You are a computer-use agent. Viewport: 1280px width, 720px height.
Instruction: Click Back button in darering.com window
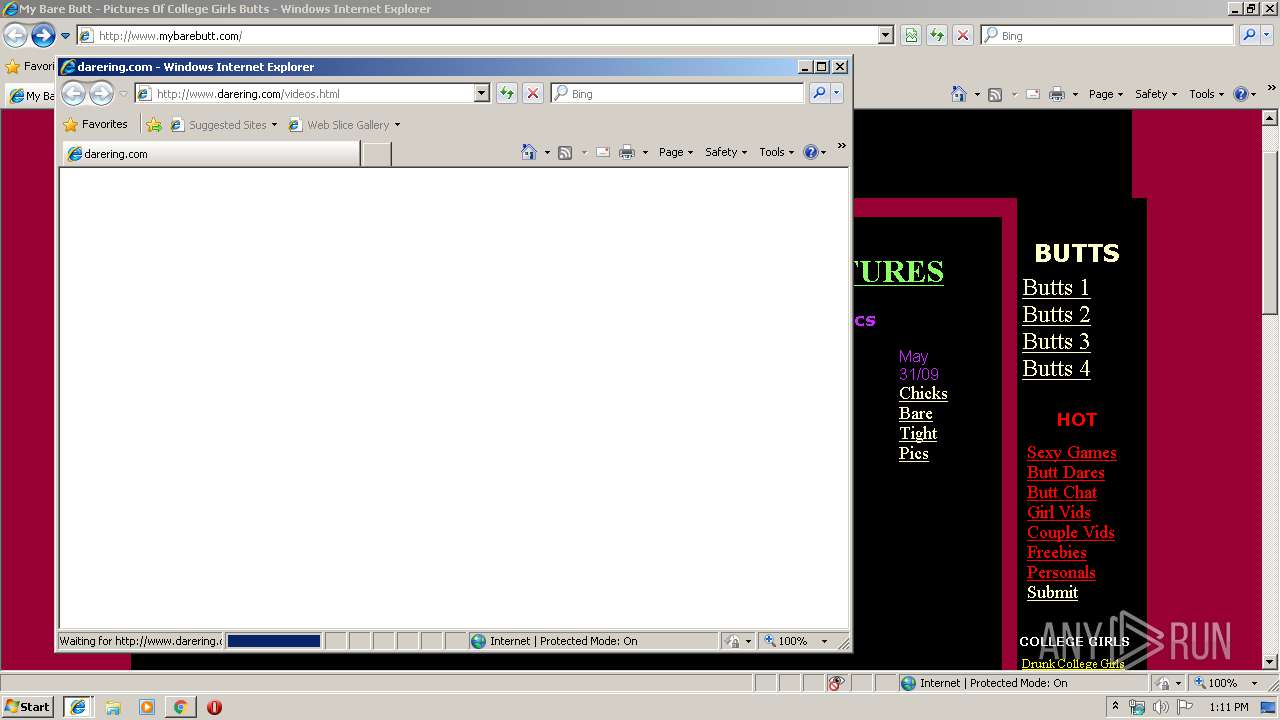[73, 94]
